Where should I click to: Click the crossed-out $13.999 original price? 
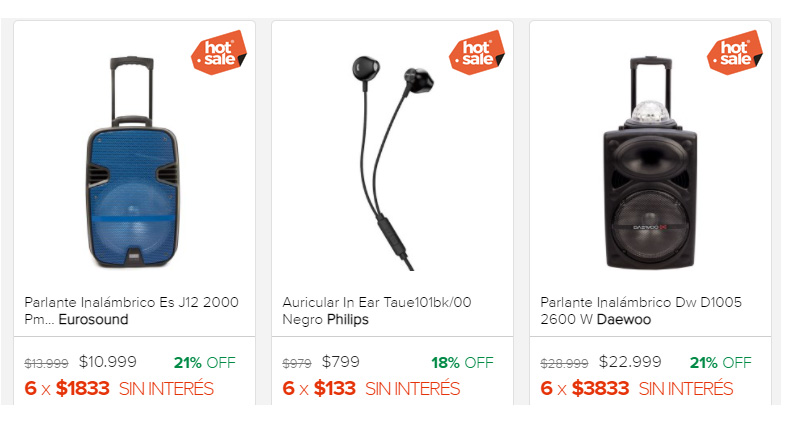click(x=47, y=363)
